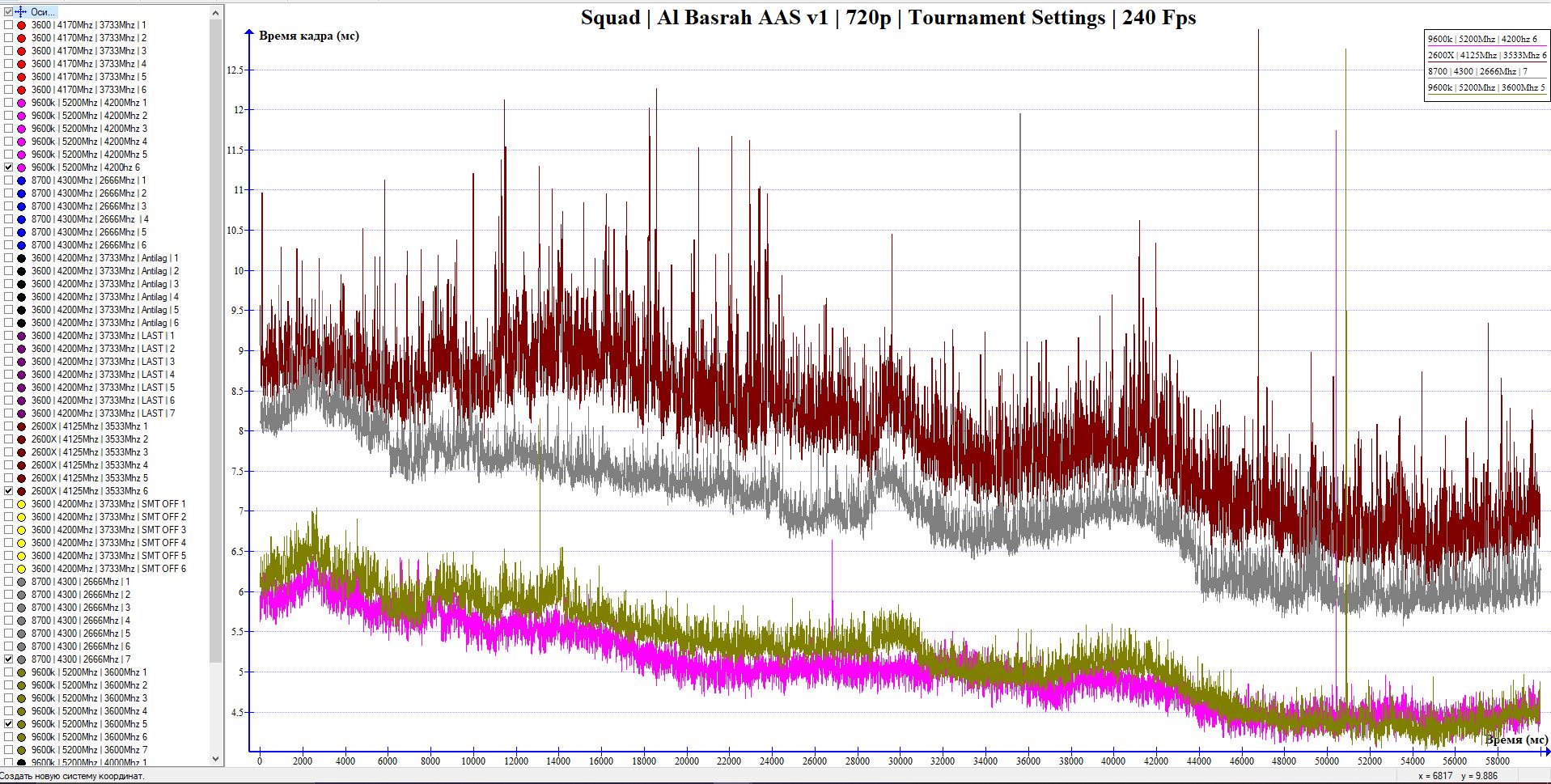The height and width of the screenshot is (784, 1551).
Task: Click the red dot for '3600 | 4170Mhz | 3733Mhz | 1'
Action: (x=22, y=25)
